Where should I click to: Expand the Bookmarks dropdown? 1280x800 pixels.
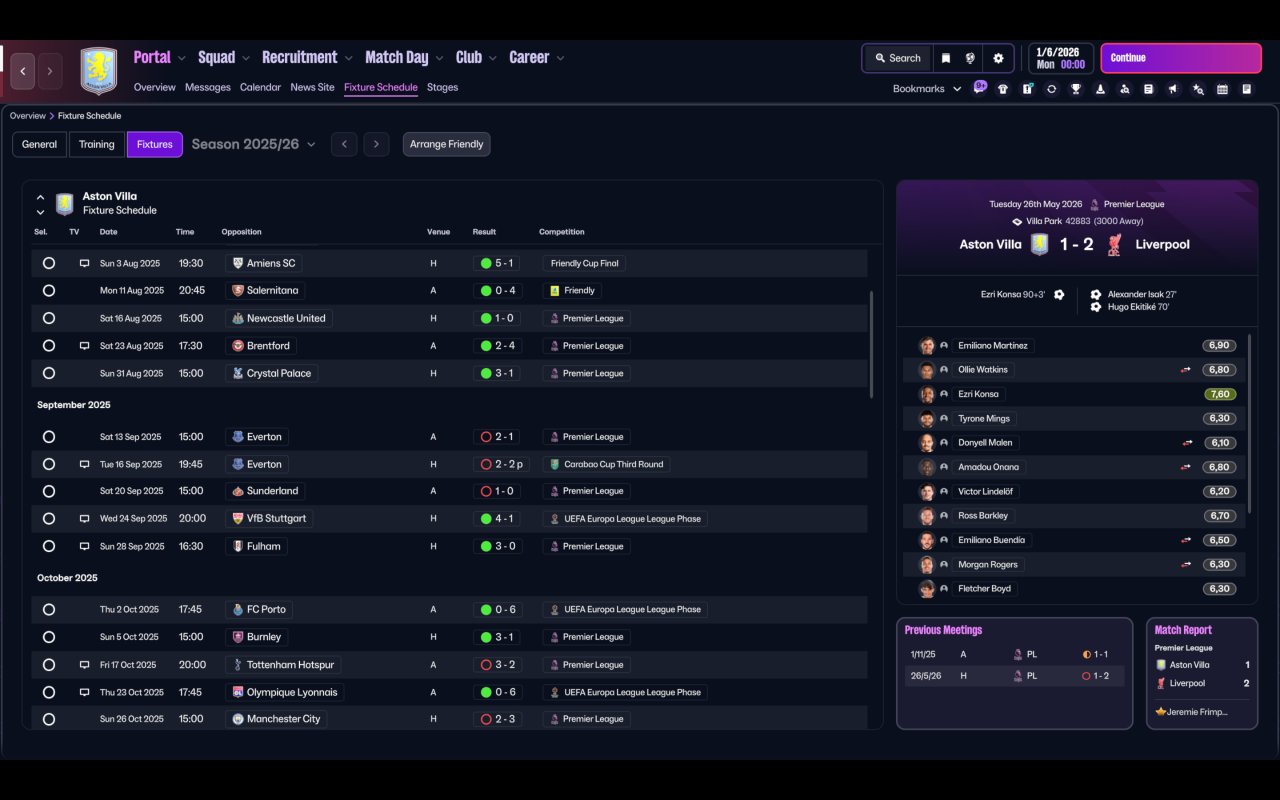point(927,89)
